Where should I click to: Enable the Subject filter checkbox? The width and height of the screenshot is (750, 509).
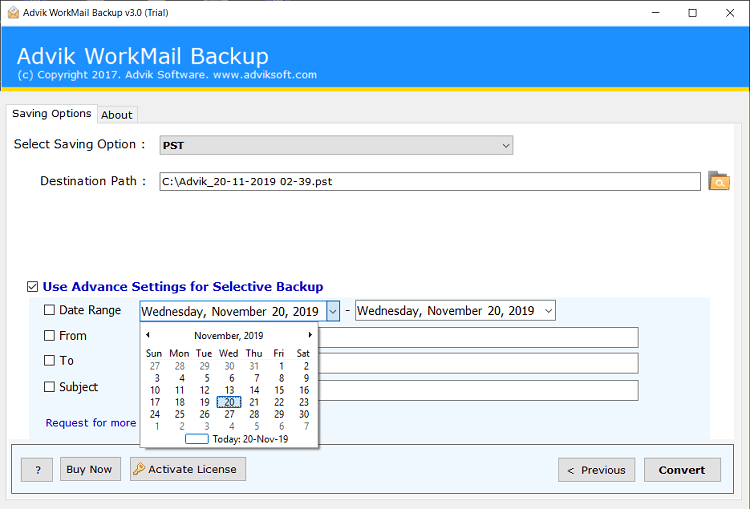tap(49, 387)
